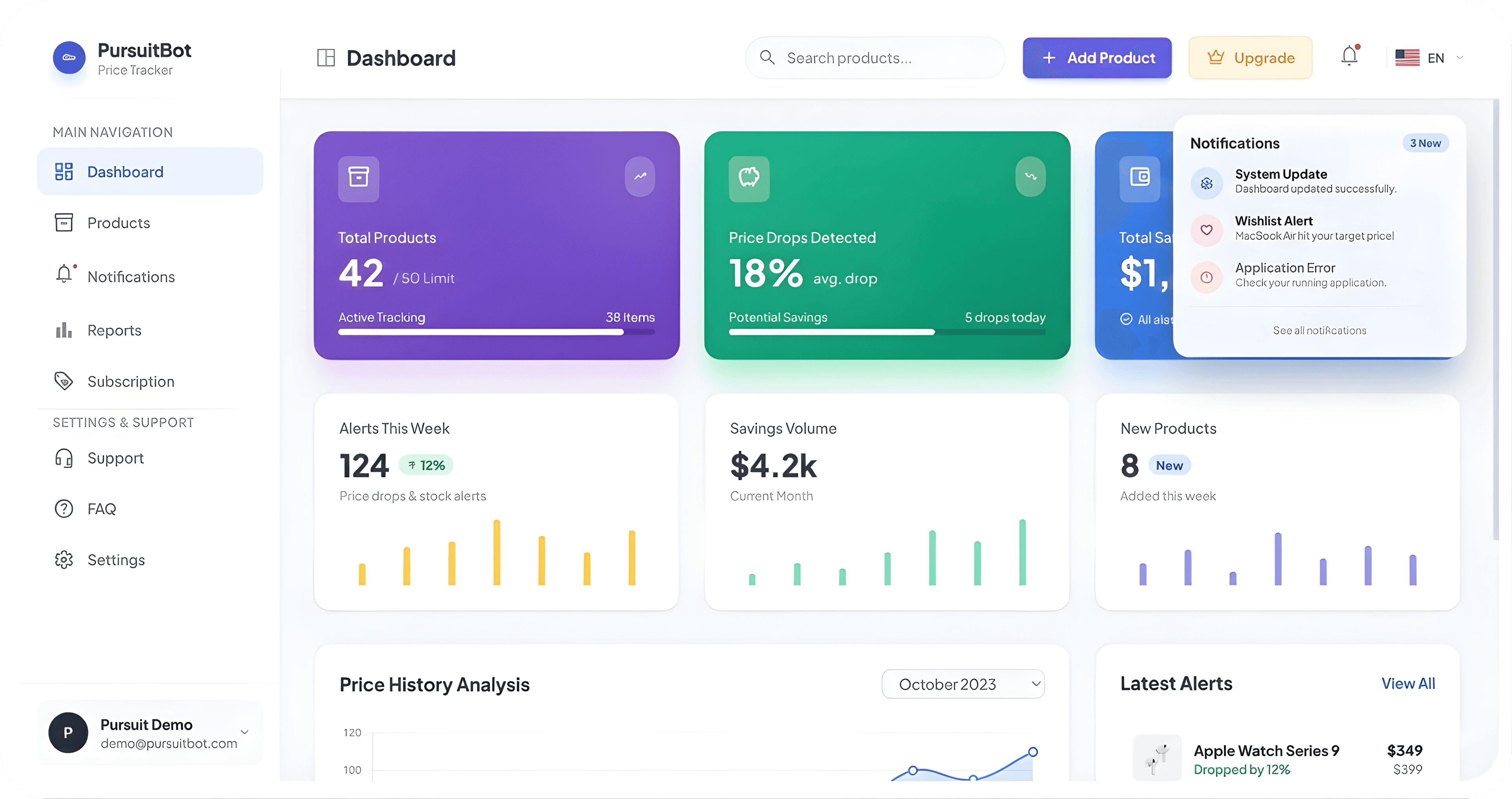Open FAQ using the question-mark icon

point(63,509)
